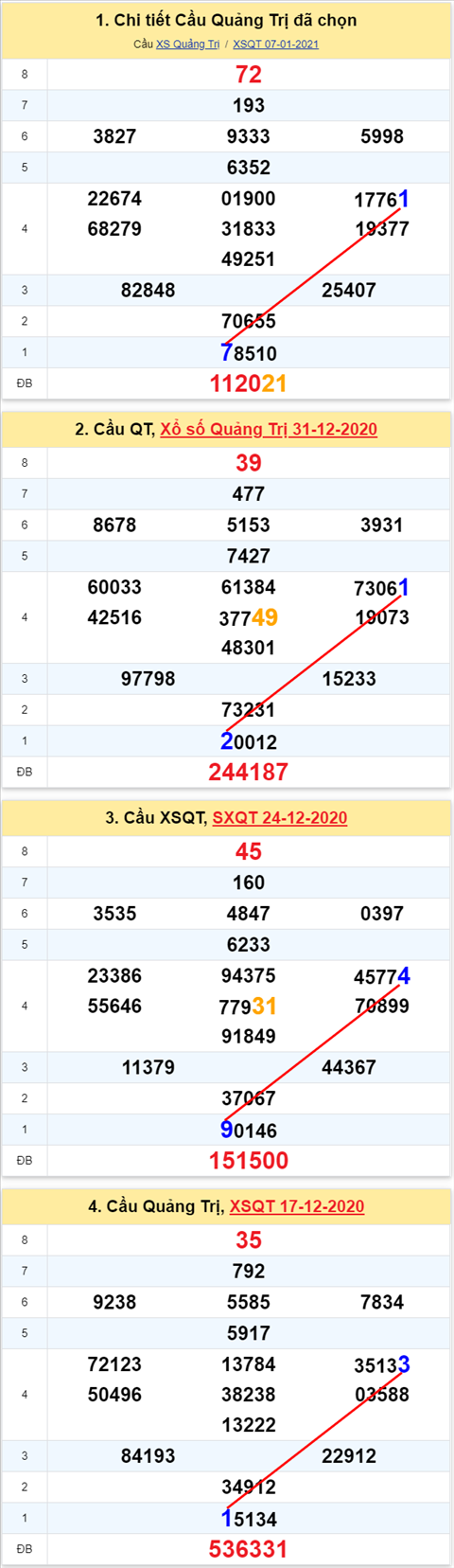This screenshot has width=454, height=1568.
Task: Click the number 31833
Action: tap(249, 228)
